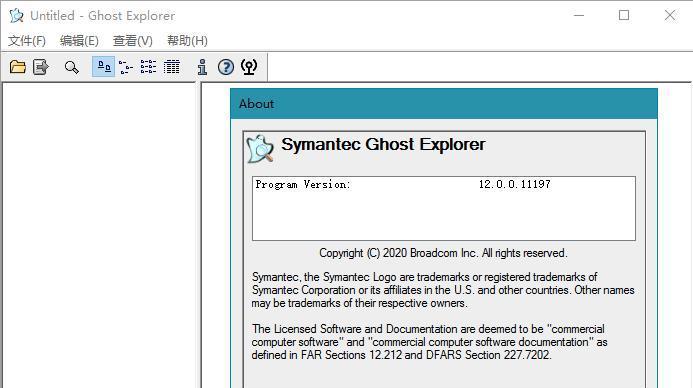Click the ghost logo in About dialog

pos(260,149)
